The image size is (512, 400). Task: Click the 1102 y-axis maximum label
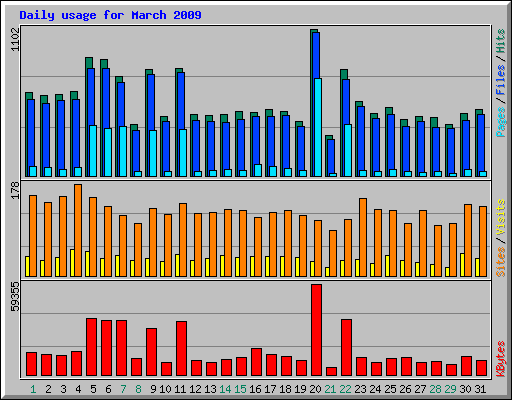(x=15, y=40)
